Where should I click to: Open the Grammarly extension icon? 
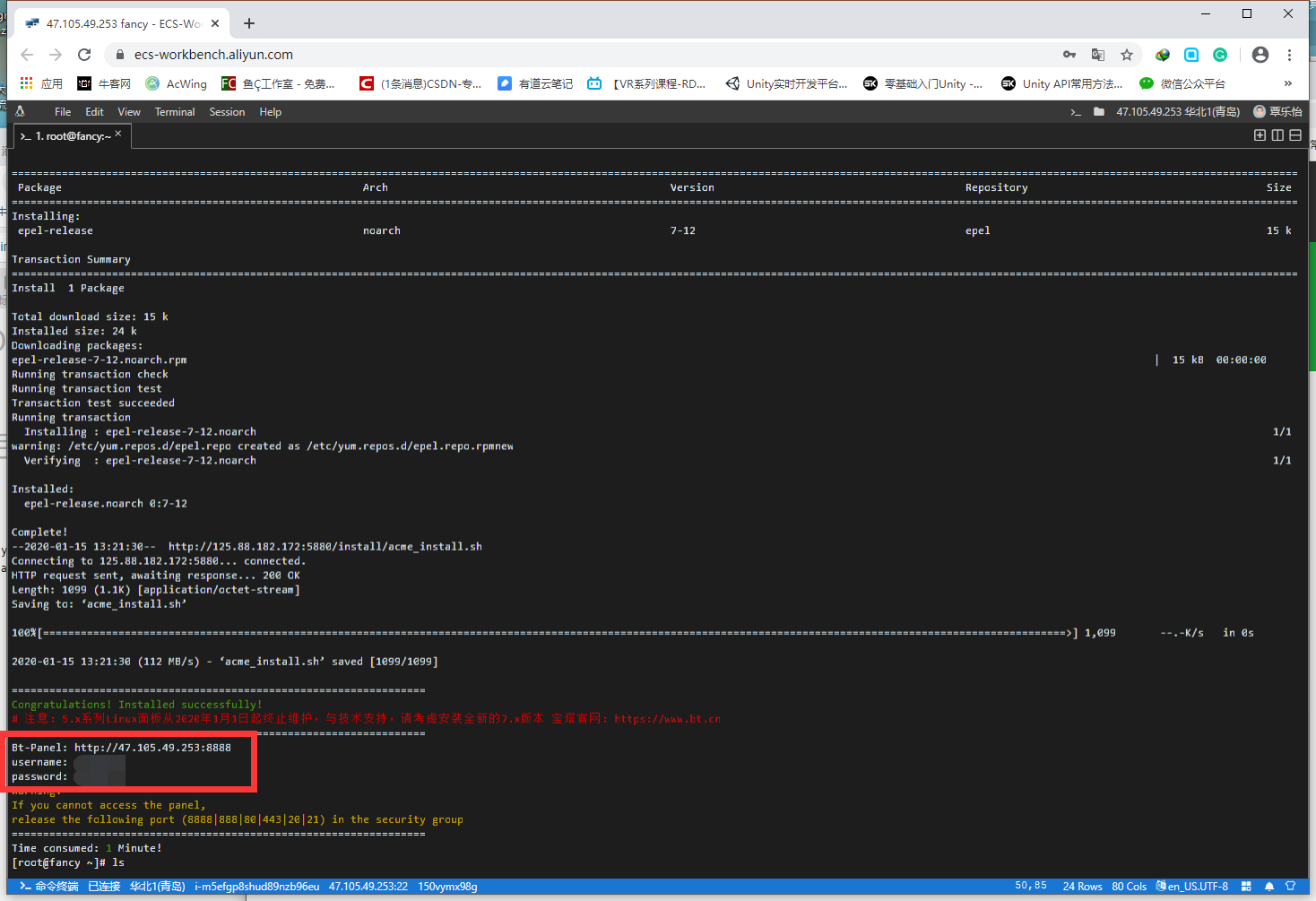tap(1220, 55)
